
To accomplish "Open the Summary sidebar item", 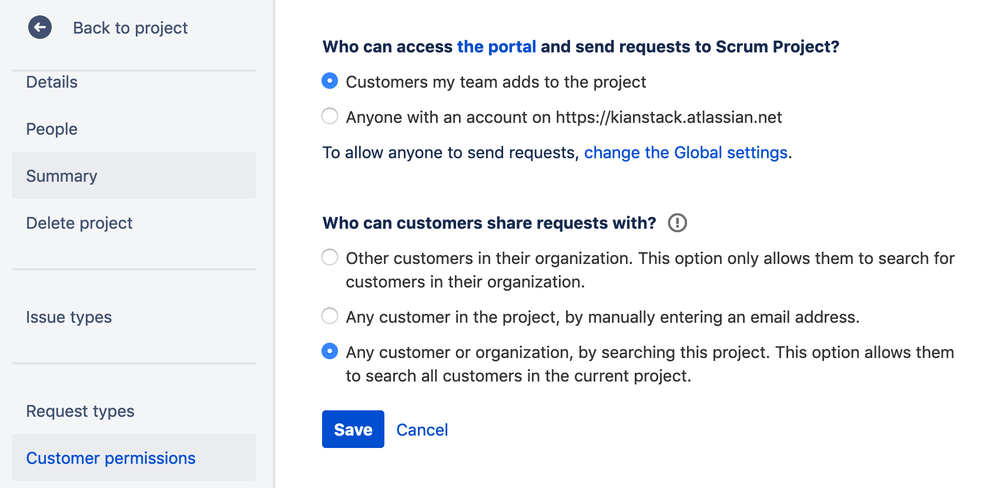I will pyautogui.click(x=62, y=176).
